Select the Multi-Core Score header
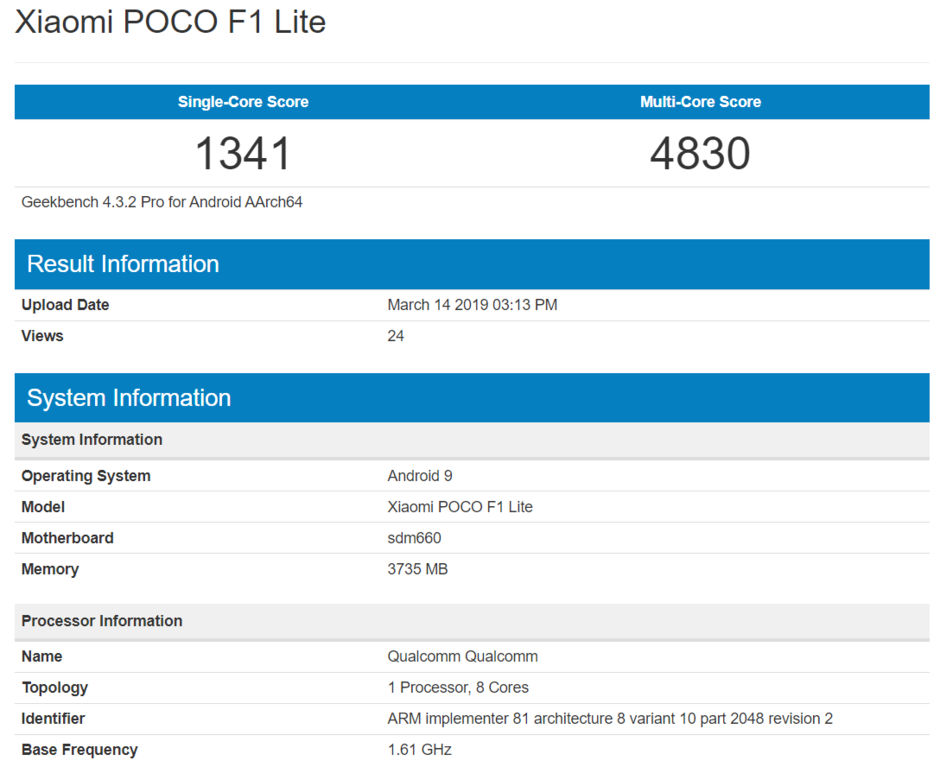The image size is (940, 767). coord(700,101)
